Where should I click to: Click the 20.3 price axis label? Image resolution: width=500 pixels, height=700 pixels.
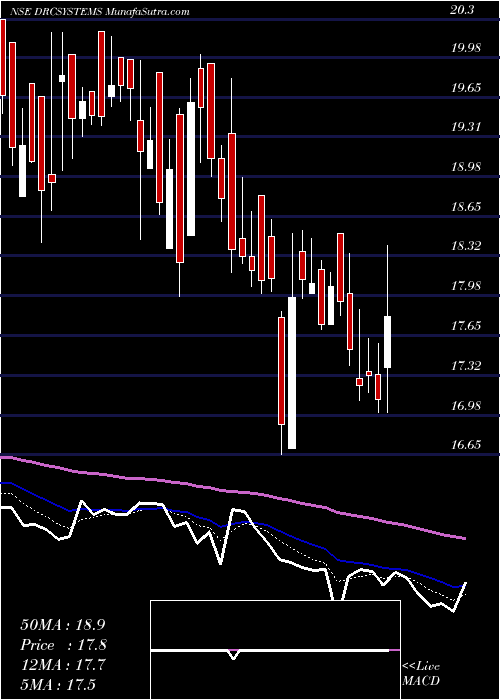[462, 11]
